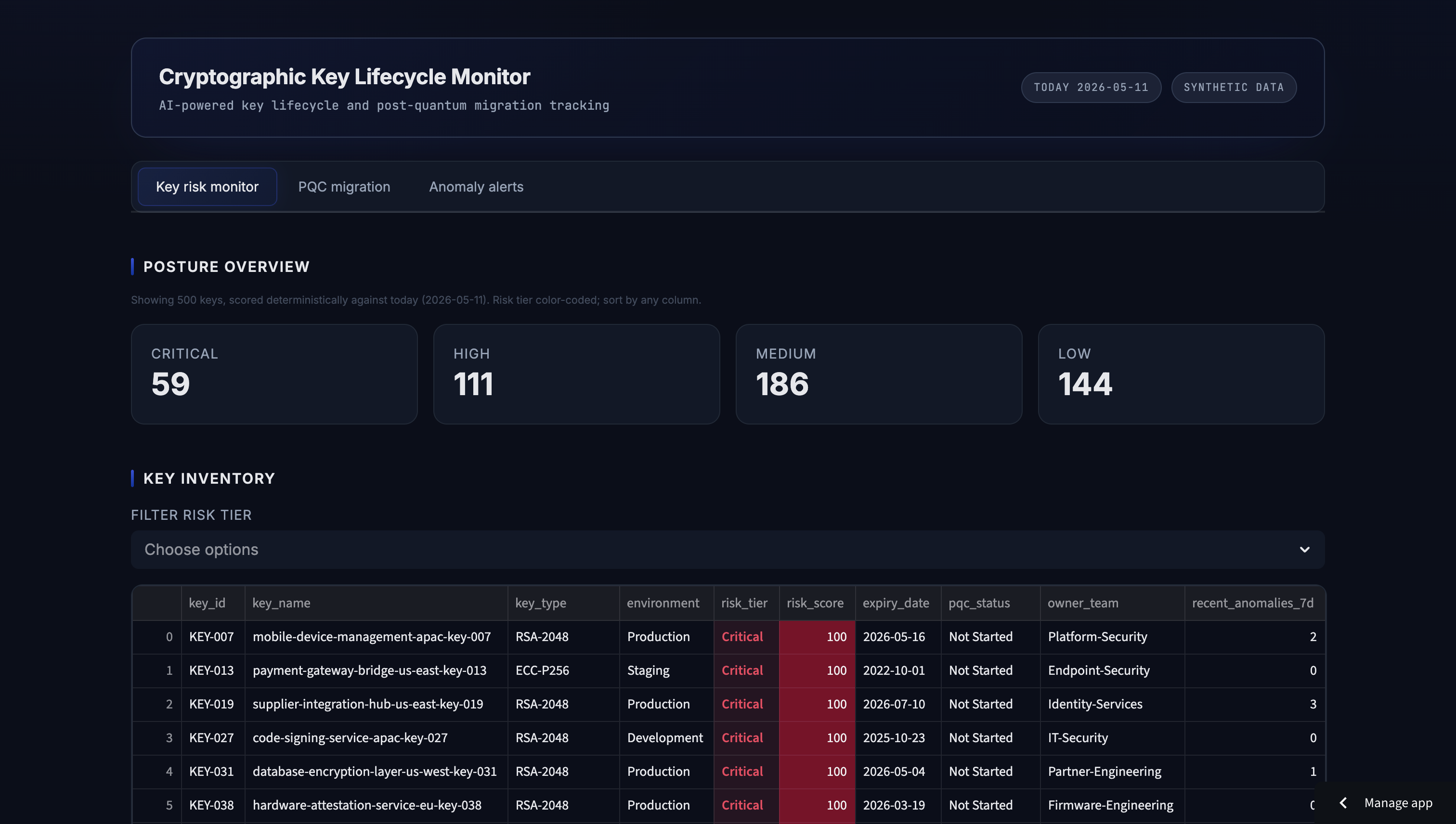
Task: Open the Key risk monitor tab
Action: click(x=207, y=187)
